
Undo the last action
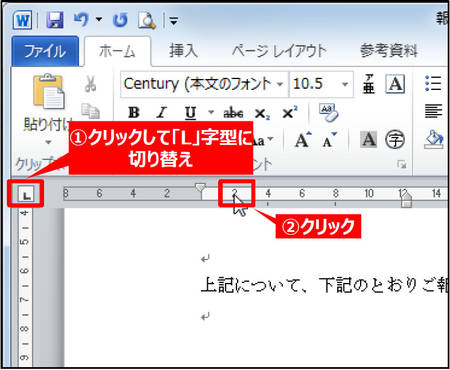click(81, 20)
